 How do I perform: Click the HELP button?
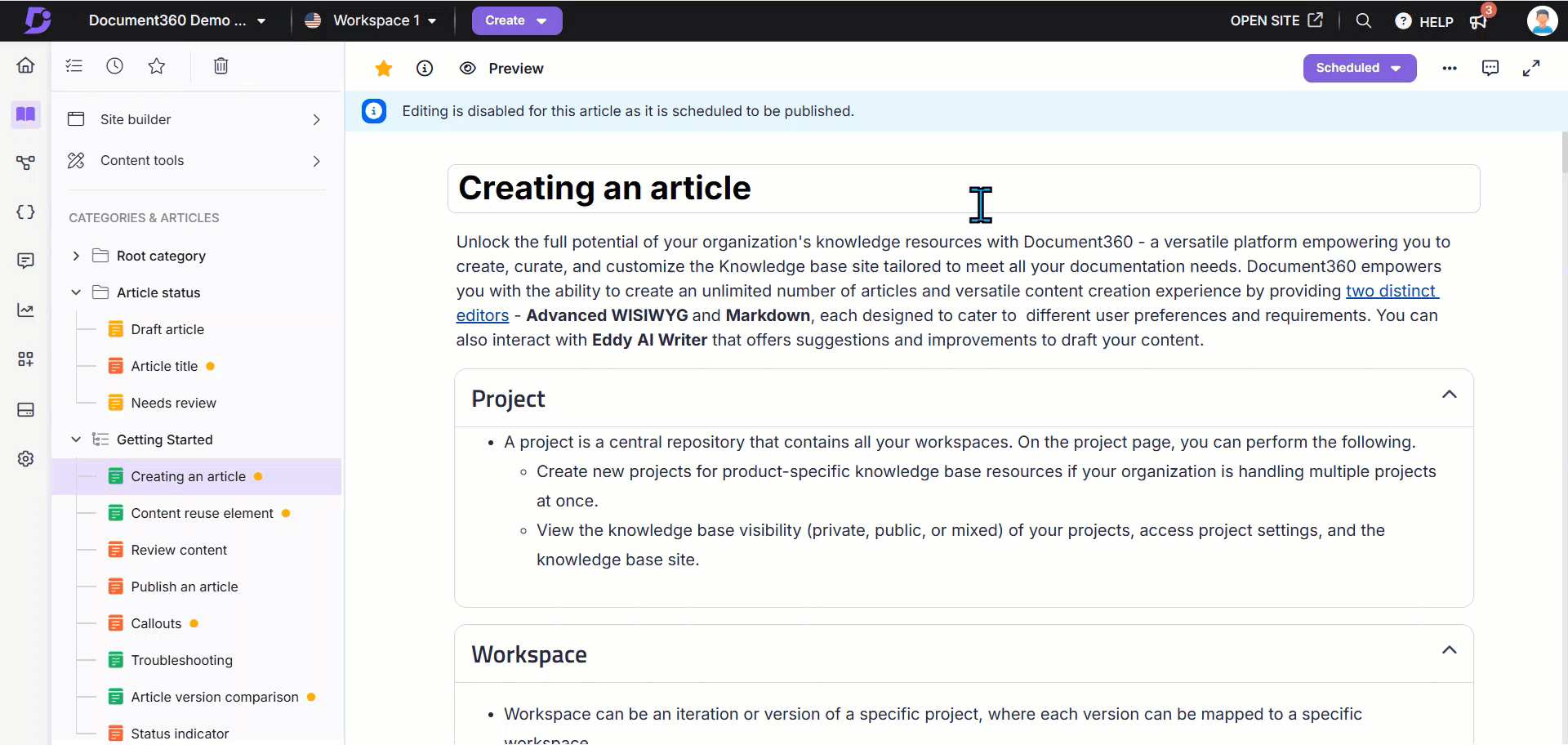[x=1424, y=21]
